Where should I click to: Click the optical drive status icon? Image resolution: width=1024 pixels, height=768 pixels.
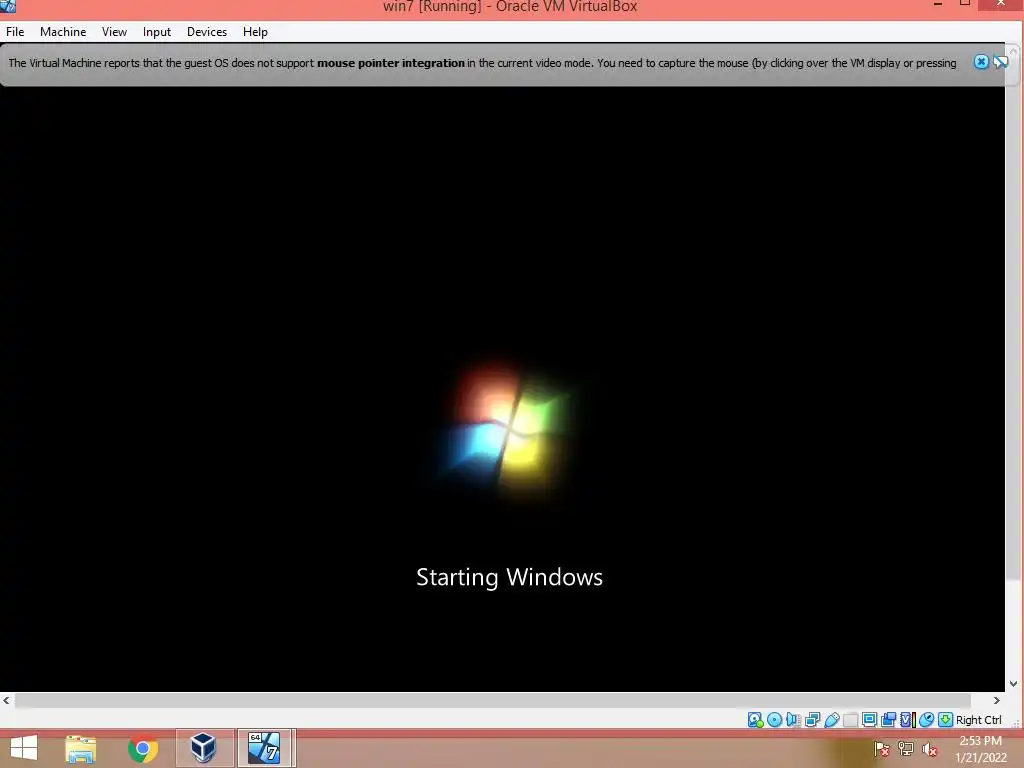[x=775, y=720]
